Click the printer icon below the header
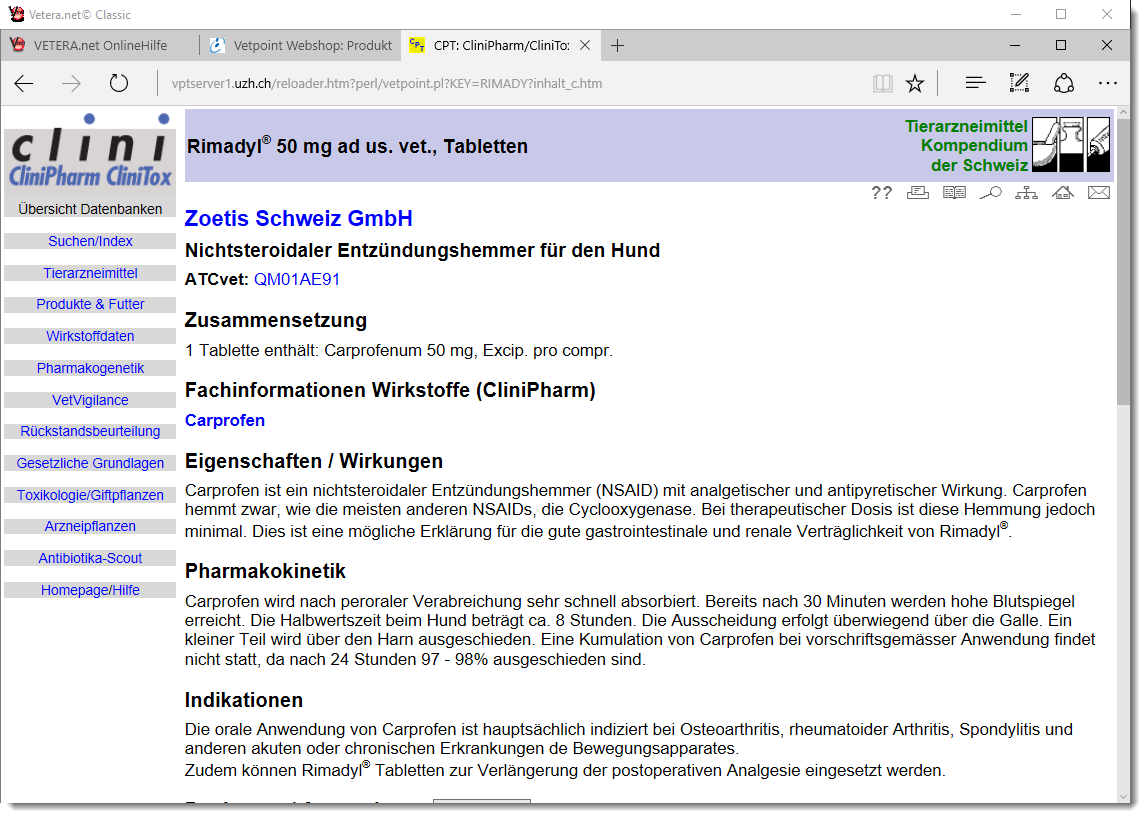The image size is (1146, 818). point(918,193)
